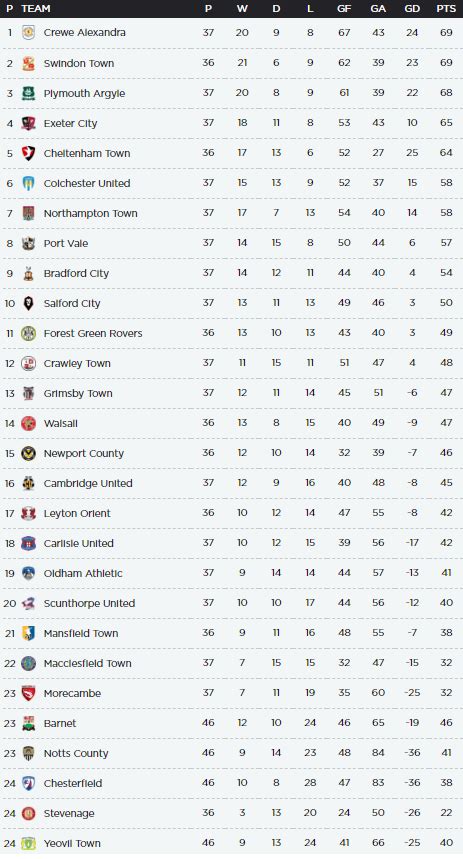Screen dimensions: 463x859
Task: Click the Morecambe red shrimp crest
Action: [28, 693]
